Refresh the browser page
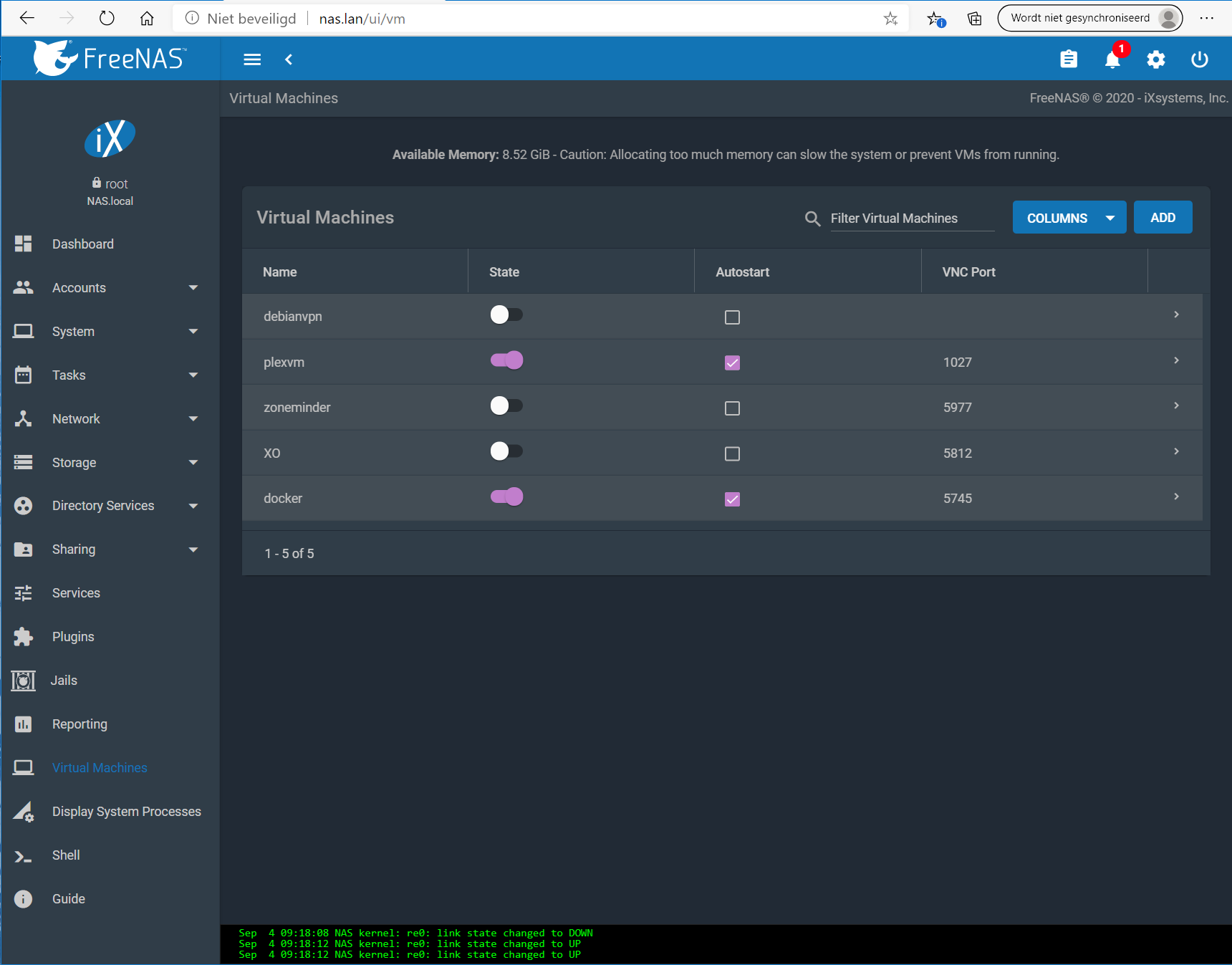 [x=107, y=18]
